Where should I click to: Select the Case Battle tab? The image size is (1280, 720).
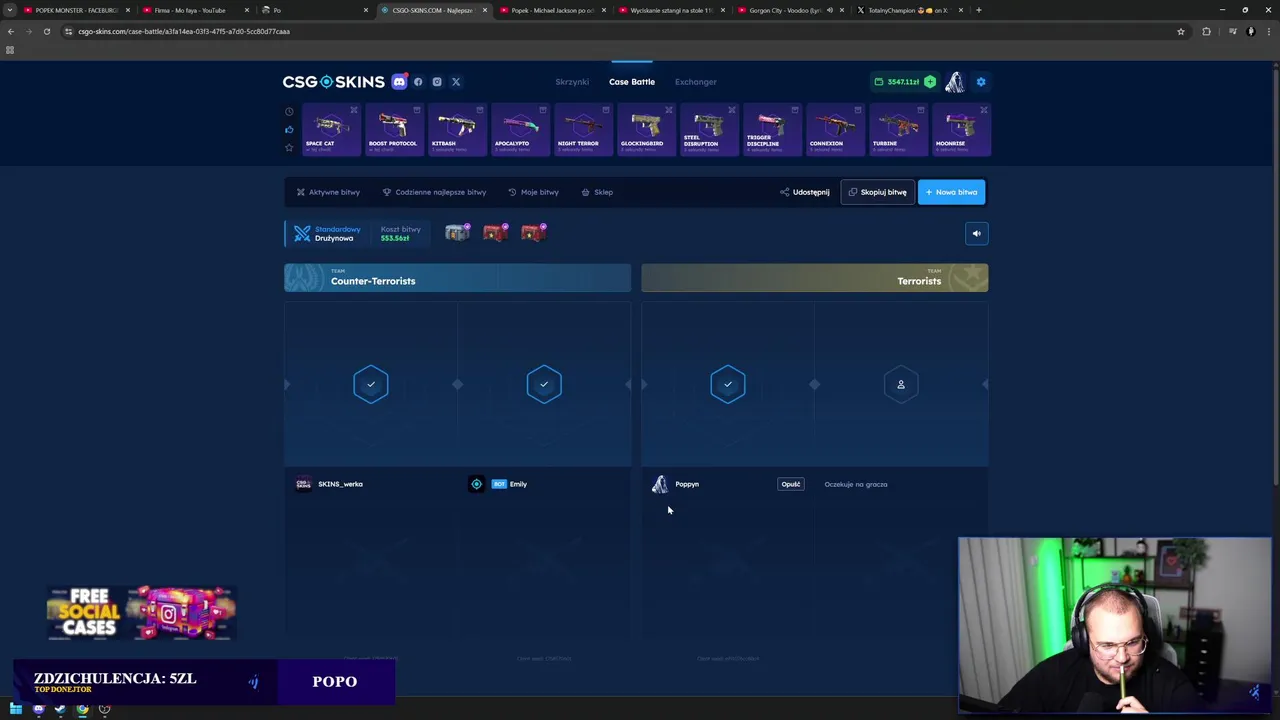click(x=632, y=82)
